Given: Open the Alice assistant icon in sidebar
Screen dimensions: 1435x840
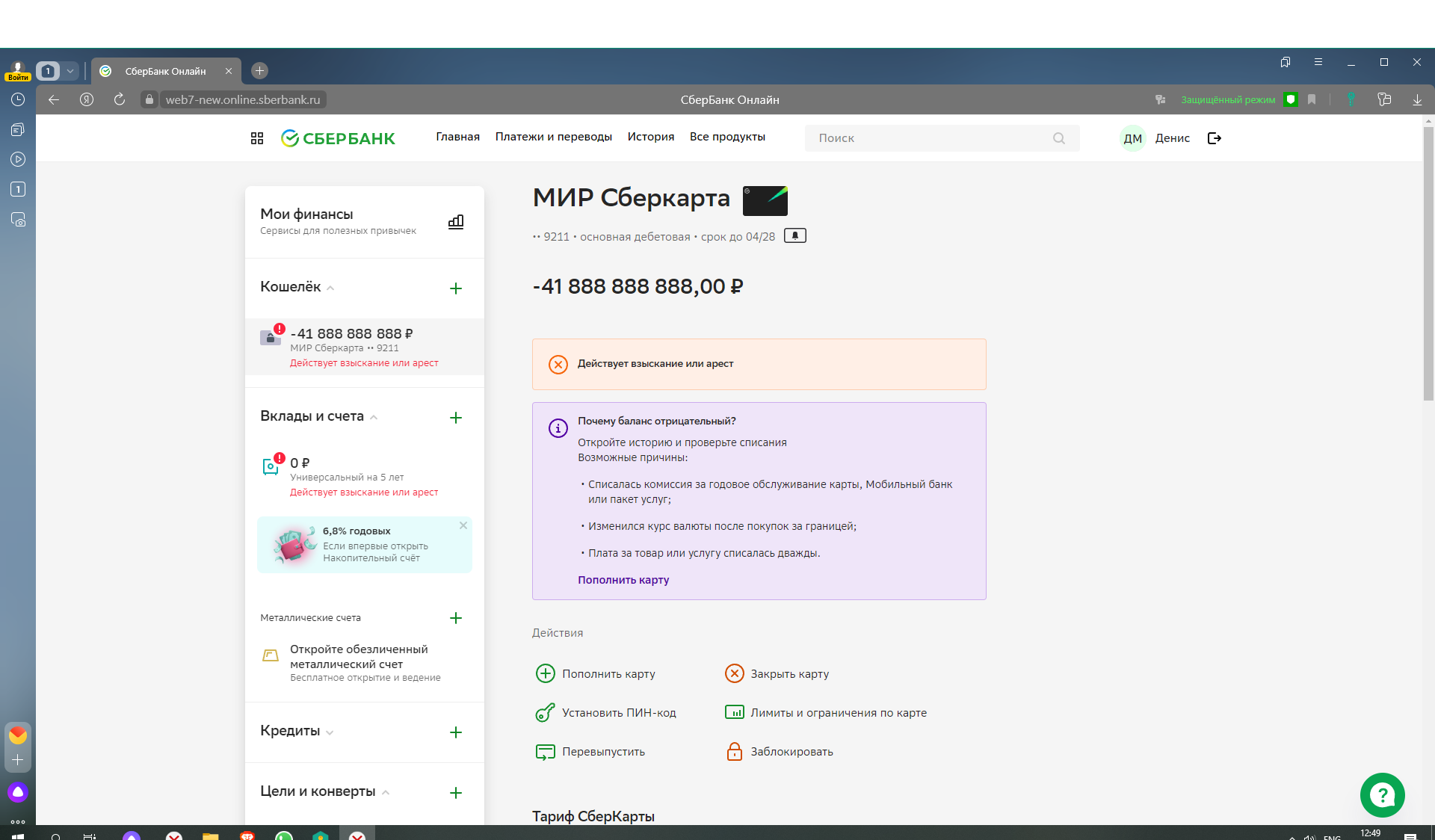Looking at the screenshot, I should pos(18,792).
